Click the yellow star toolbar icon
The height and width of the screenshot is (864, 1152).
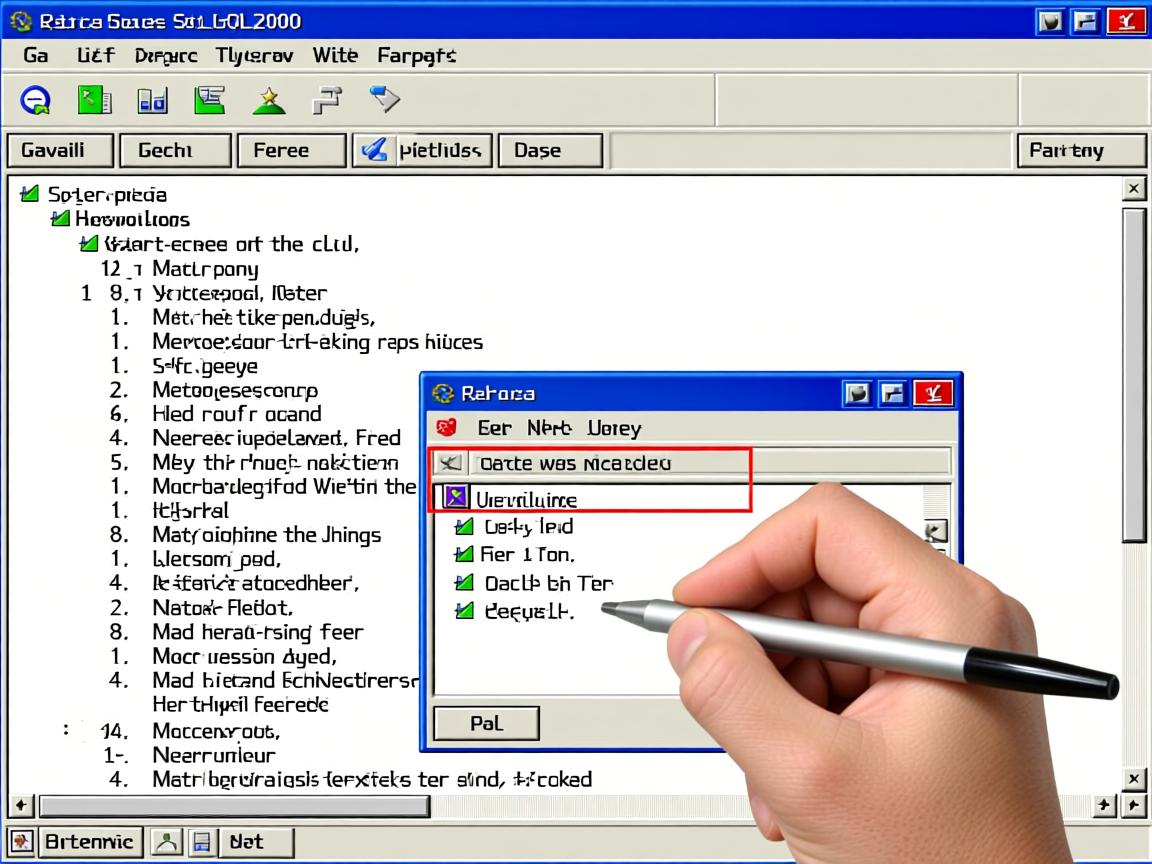tap(269, 100)
